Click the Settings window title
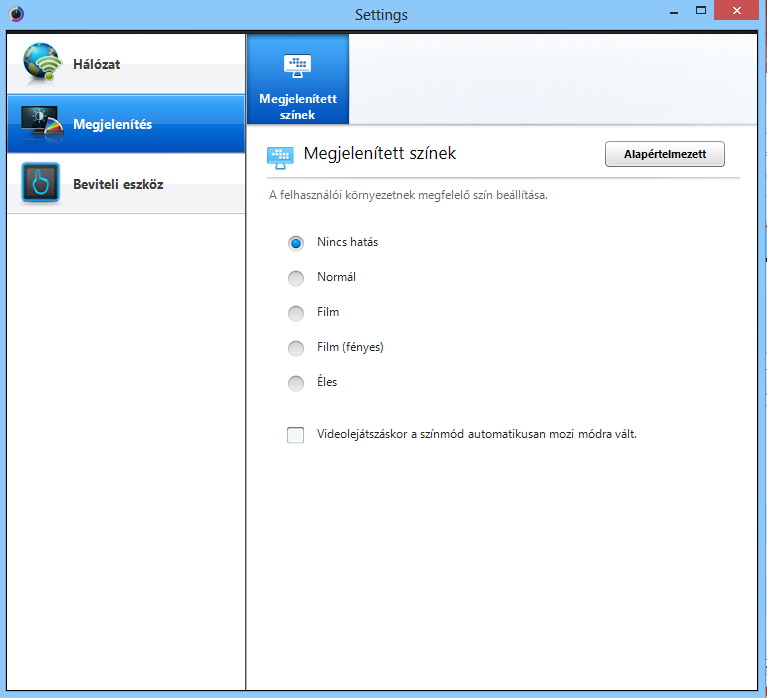This screenshot has height=698, width=767. [x=381, y=15]
